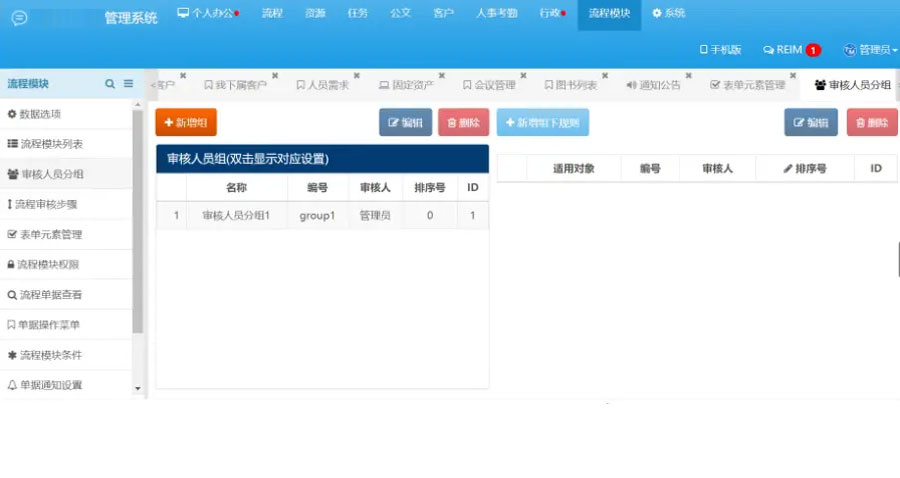900x478 pixels.
Task: Open 流程单据查看 in sidebar
Action: pyautogui.click(x=66, y=295)
